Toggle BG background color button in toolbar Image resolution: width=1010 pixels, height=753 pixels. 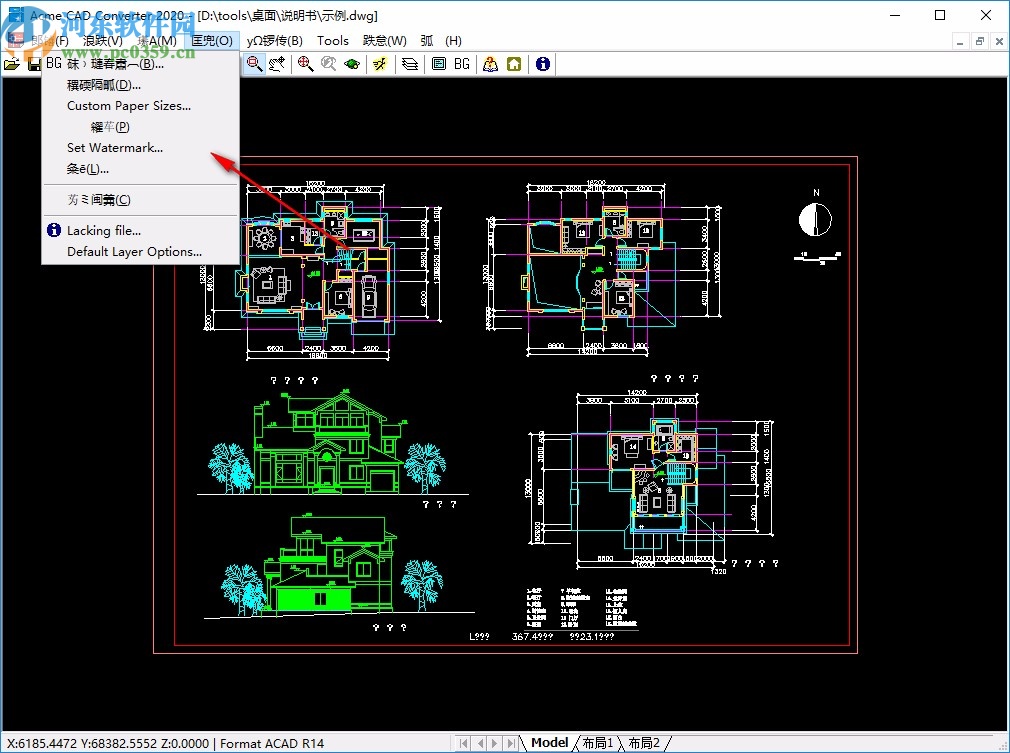click(x=462, y=64)
